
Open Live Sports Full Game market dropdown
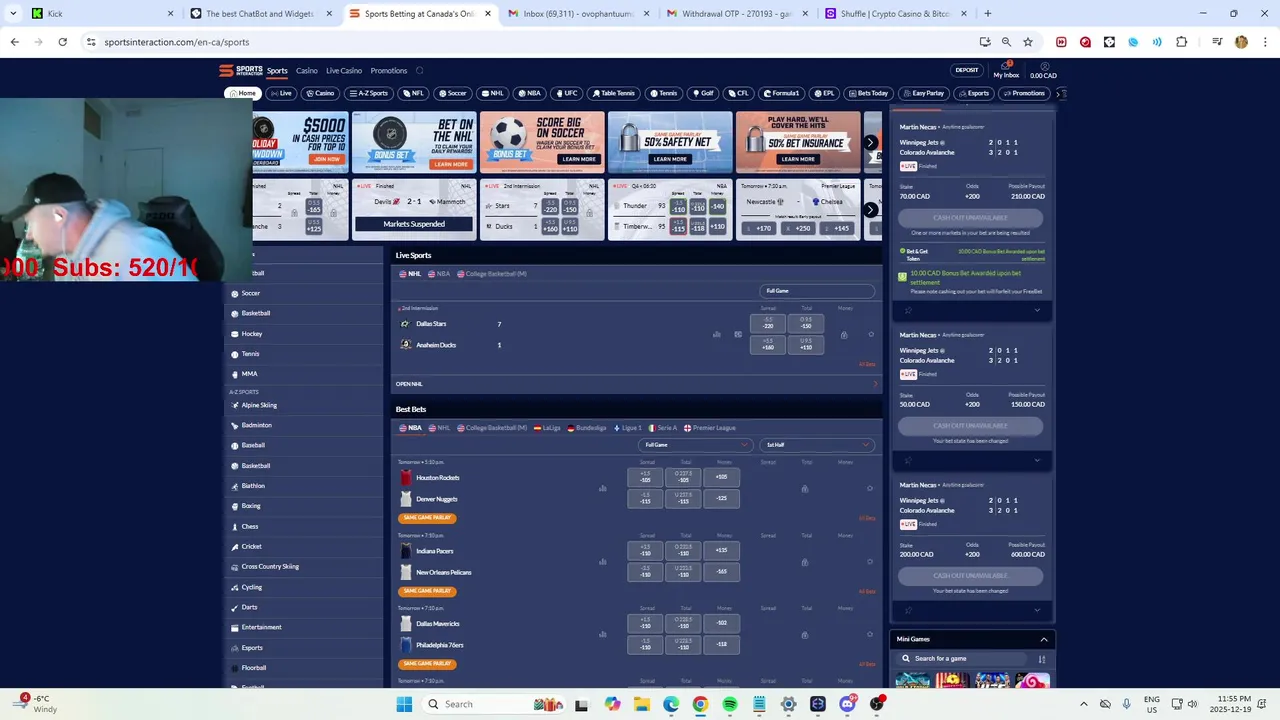(x=818, y=291)
